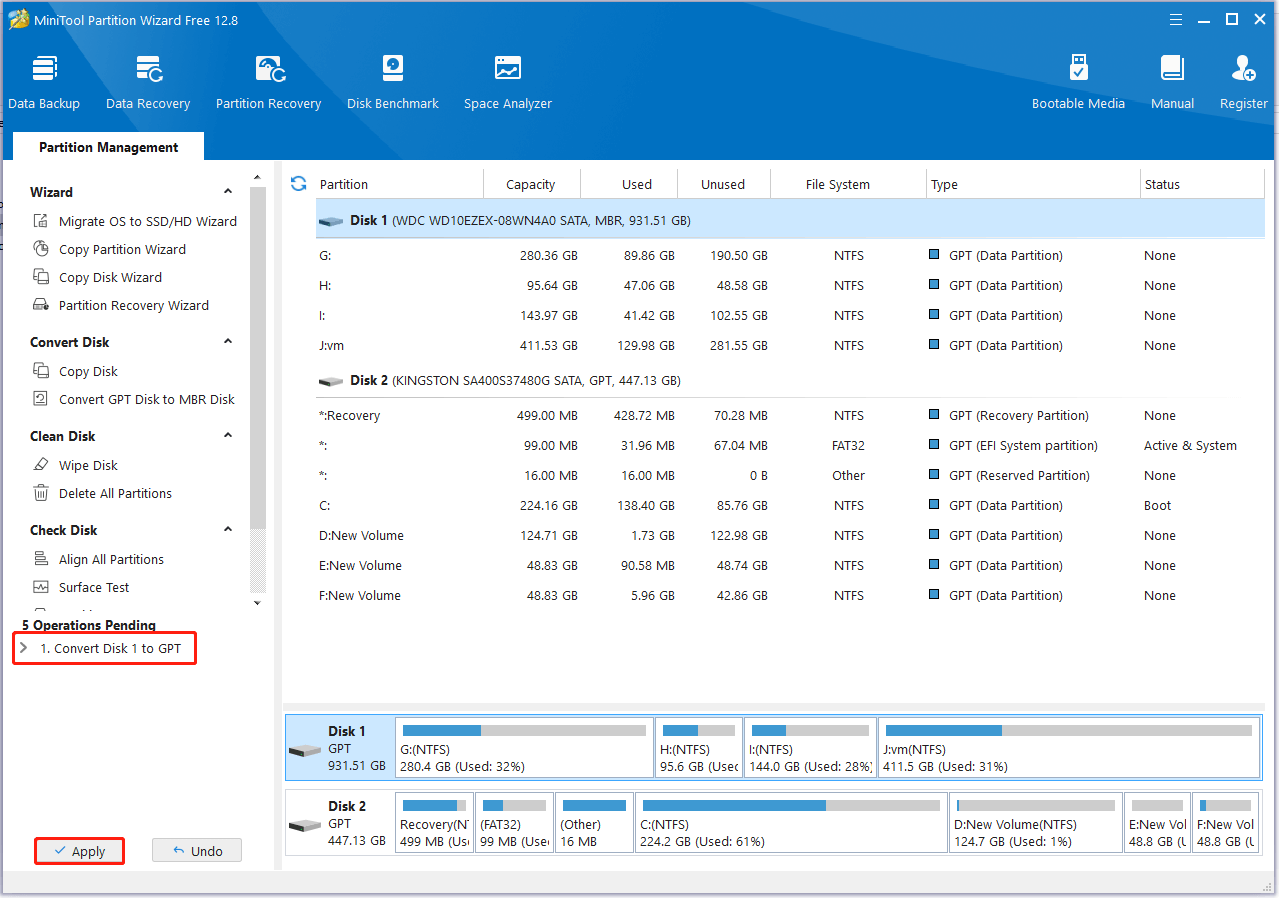This screenshot has width=1279, height=898.
Task: Collapse the Check Disk section
Action: coord(228,530)
